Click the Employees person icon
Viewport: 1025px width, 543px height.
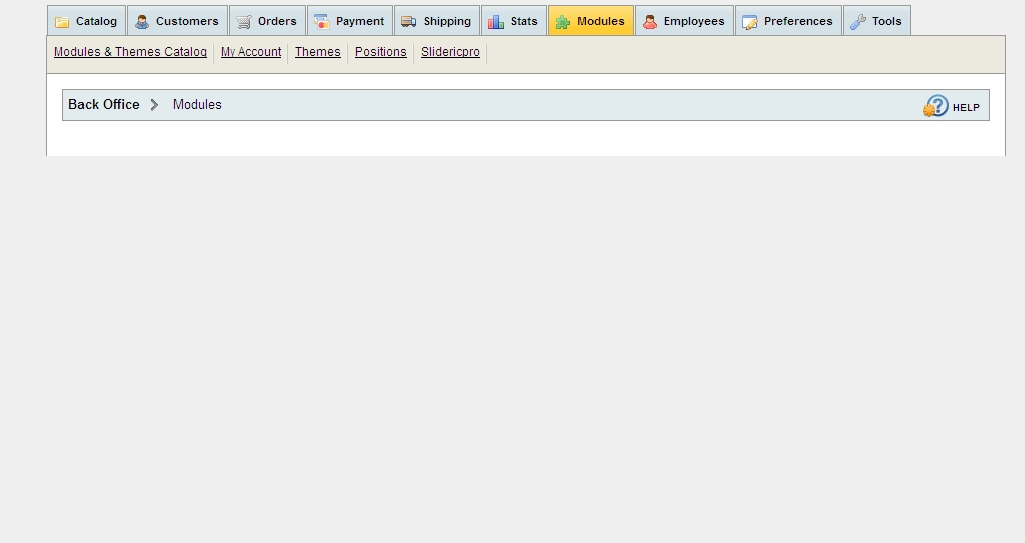click(650, 22)
